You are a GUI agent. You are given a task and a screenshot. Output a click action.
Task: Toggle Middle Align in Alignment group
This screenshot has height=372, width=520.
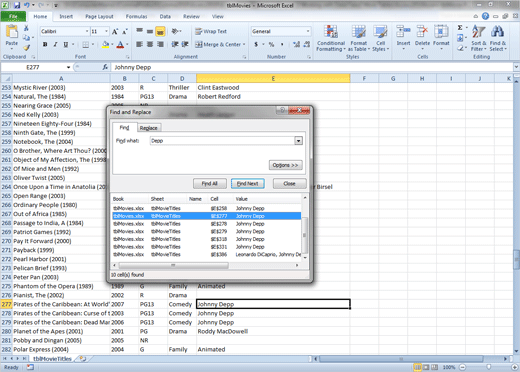click(x=150, y=31)
